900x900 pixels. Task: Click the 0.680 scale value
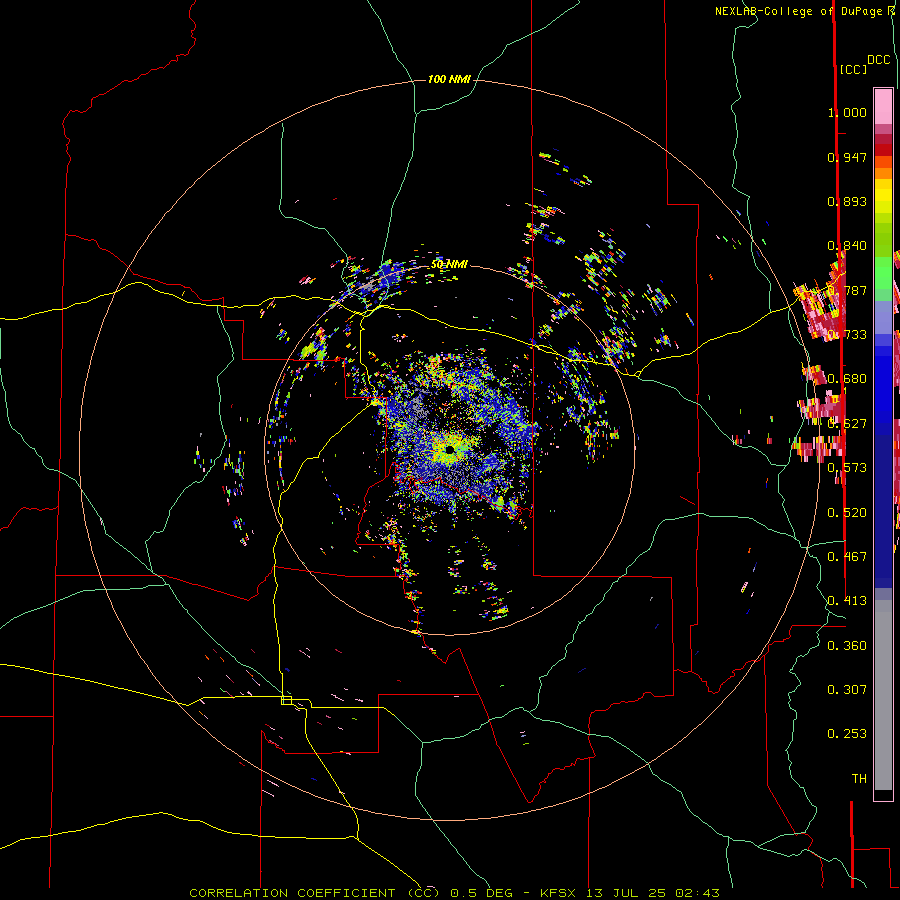pos(847,379)
